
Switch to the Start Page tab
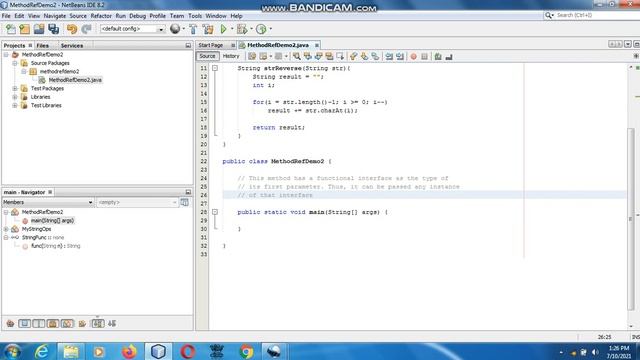tap(211, 45)
